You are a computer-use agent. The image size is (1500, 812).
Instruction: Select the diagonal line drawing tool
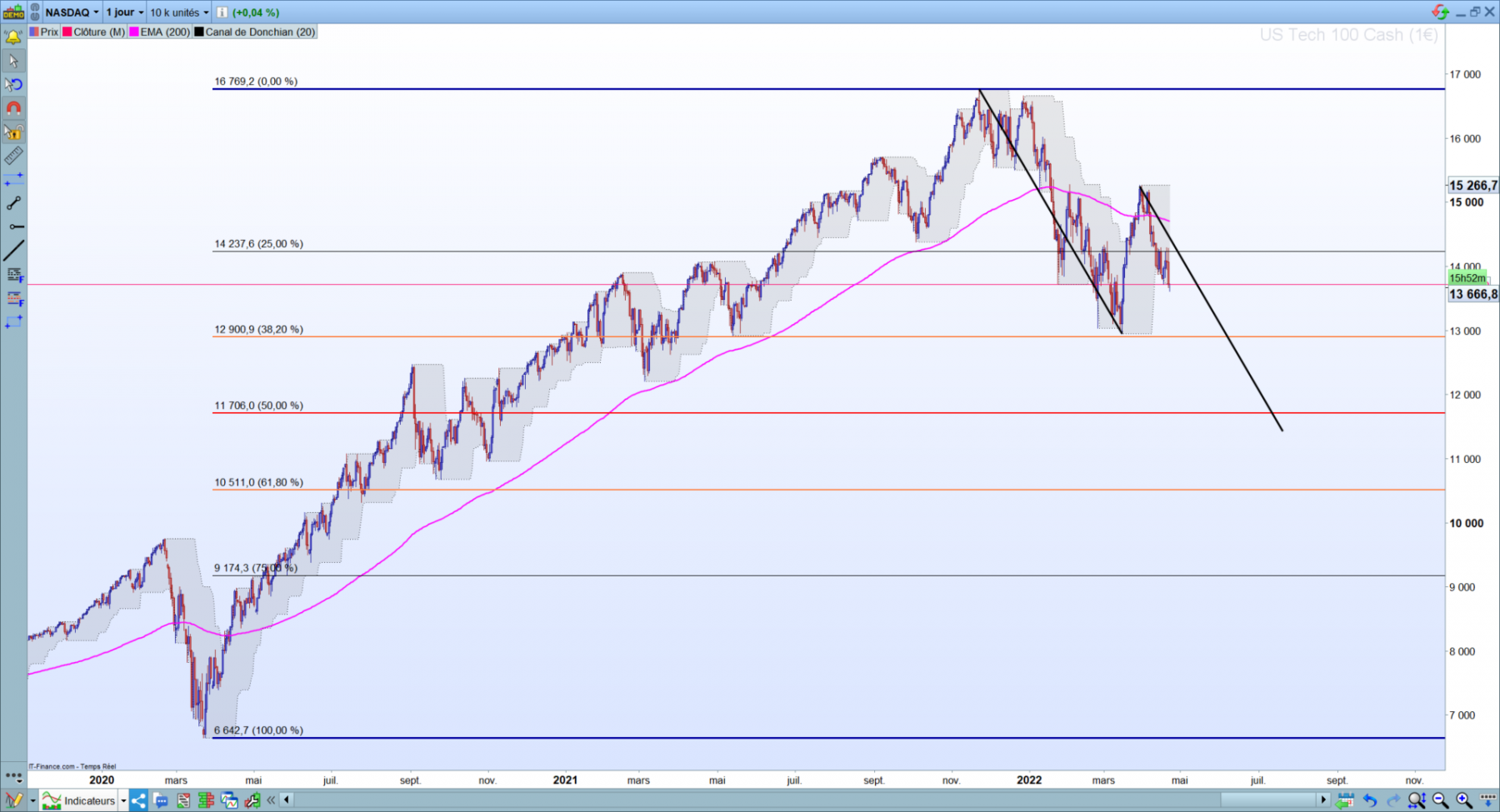coord(13,250)
